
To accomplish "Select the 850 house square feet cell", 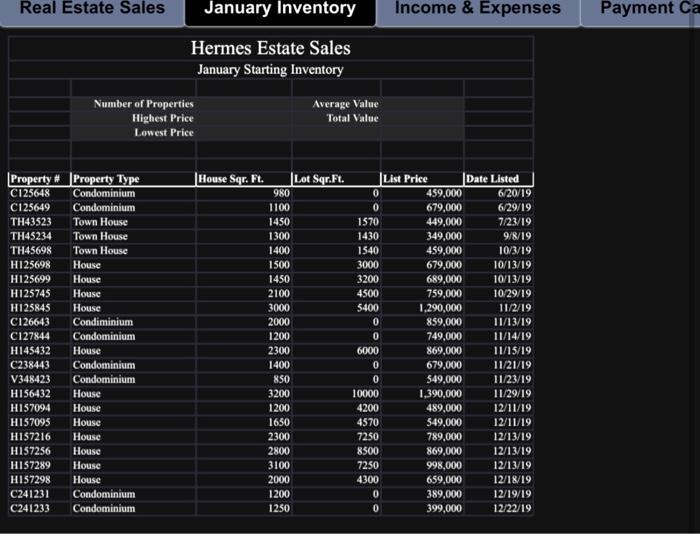I will click(244, 379).
